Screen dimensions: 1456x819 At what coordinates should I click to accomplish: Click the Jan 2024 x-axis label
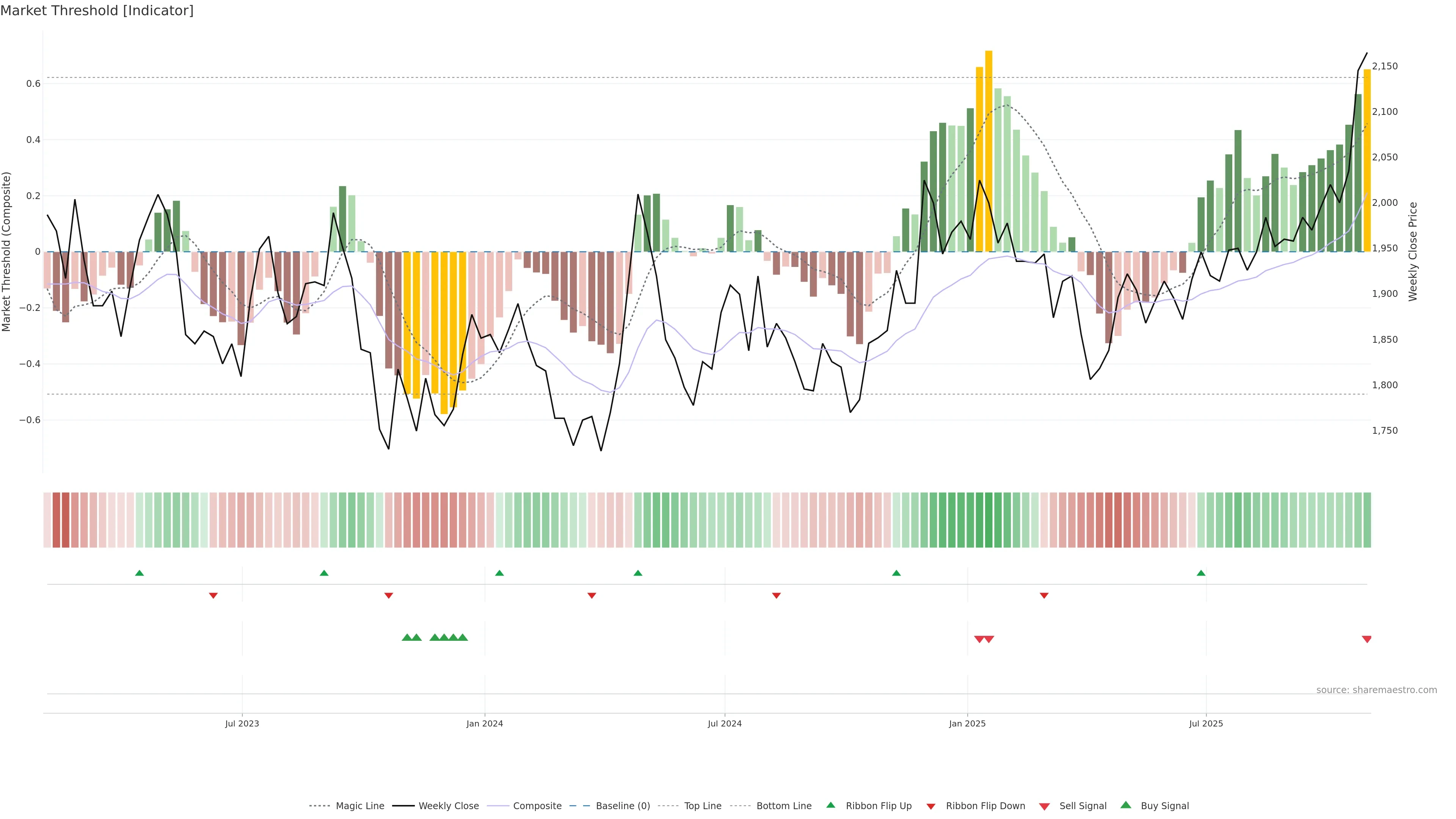click(x=485, y=723)
